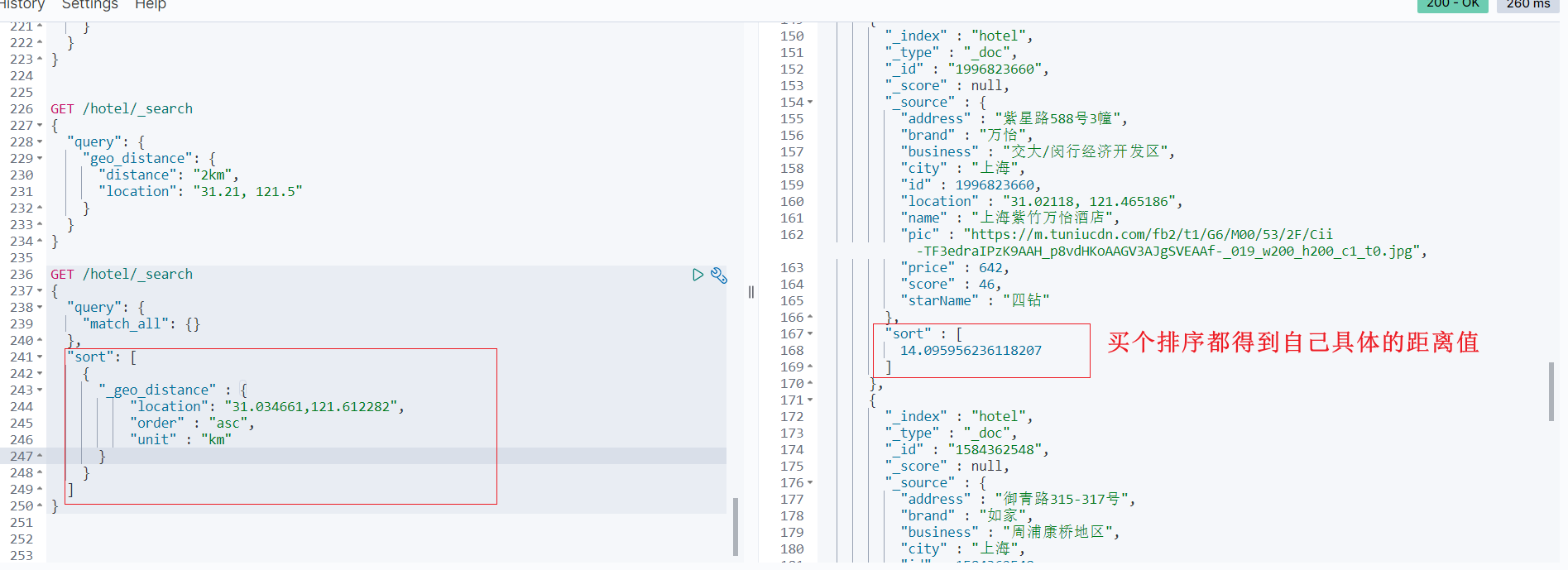Click the address "御青路315-317号" value
This screenshot has width=1568, height=570.
point(1062,499)
